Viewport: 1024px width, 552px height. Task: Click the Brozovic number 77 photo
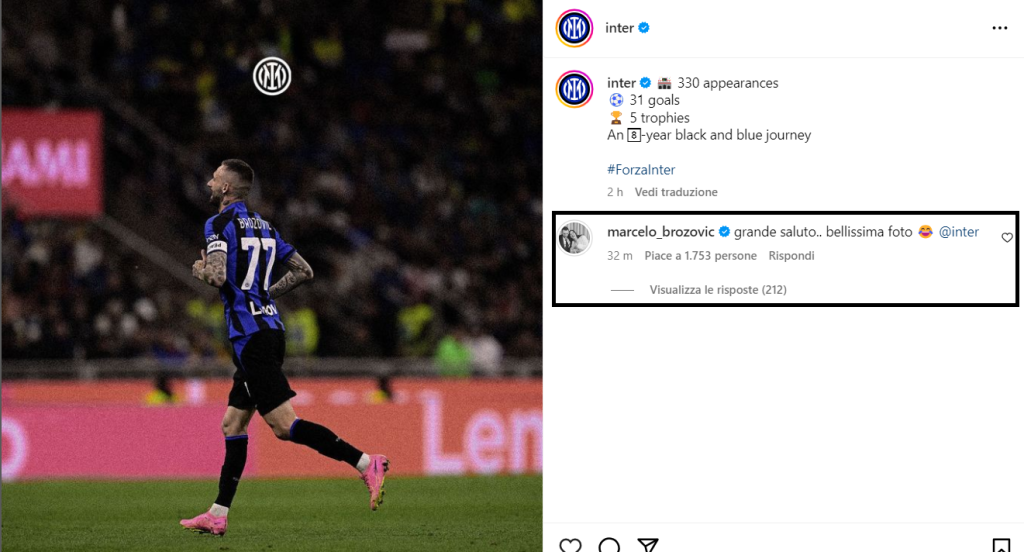(x=271, y=276)
